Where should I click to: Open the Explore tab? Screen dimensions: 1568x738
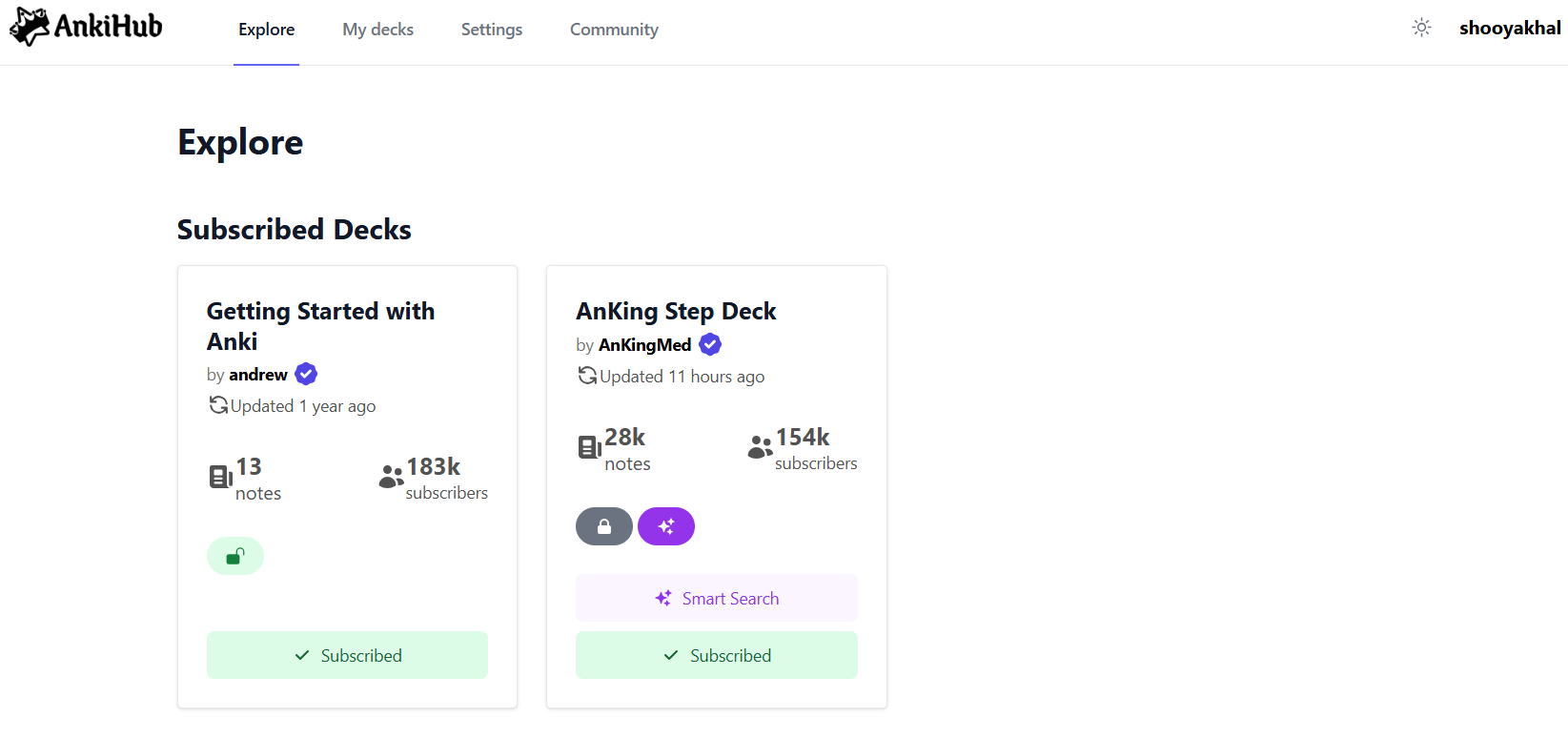(267, 30)
